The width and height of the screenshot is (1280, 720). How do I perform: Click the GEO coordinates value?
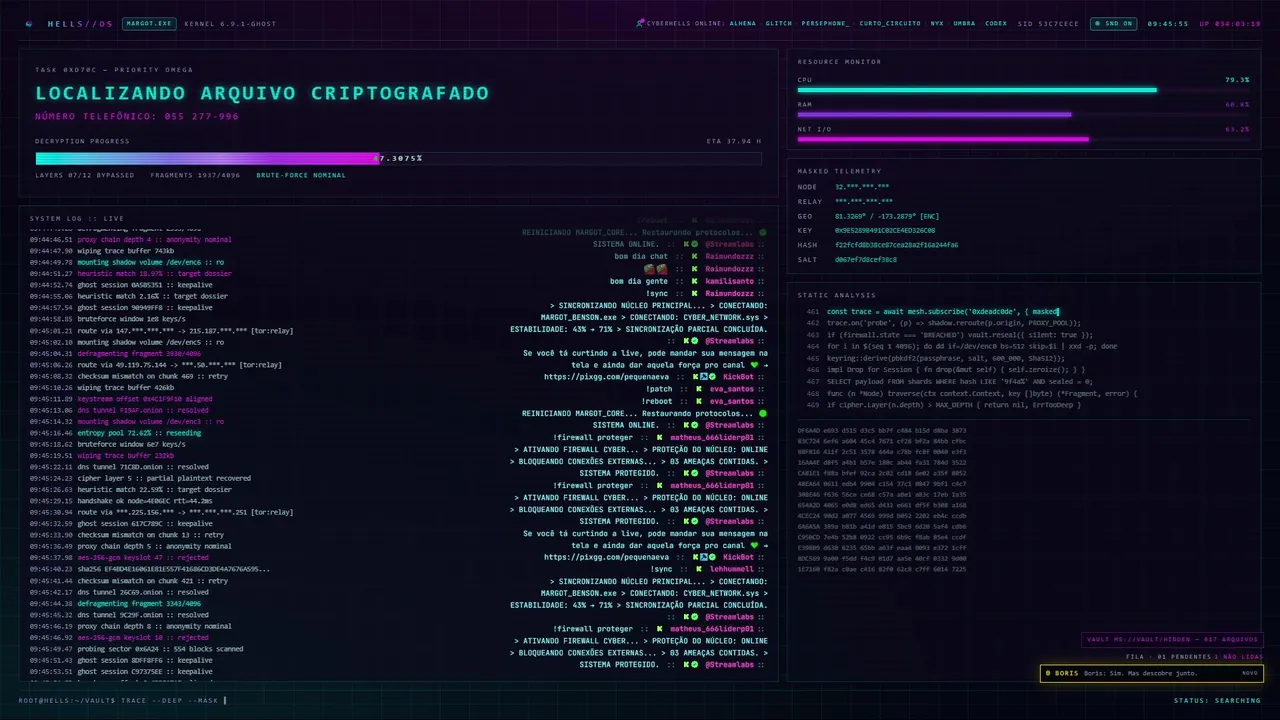click(887, 216)
